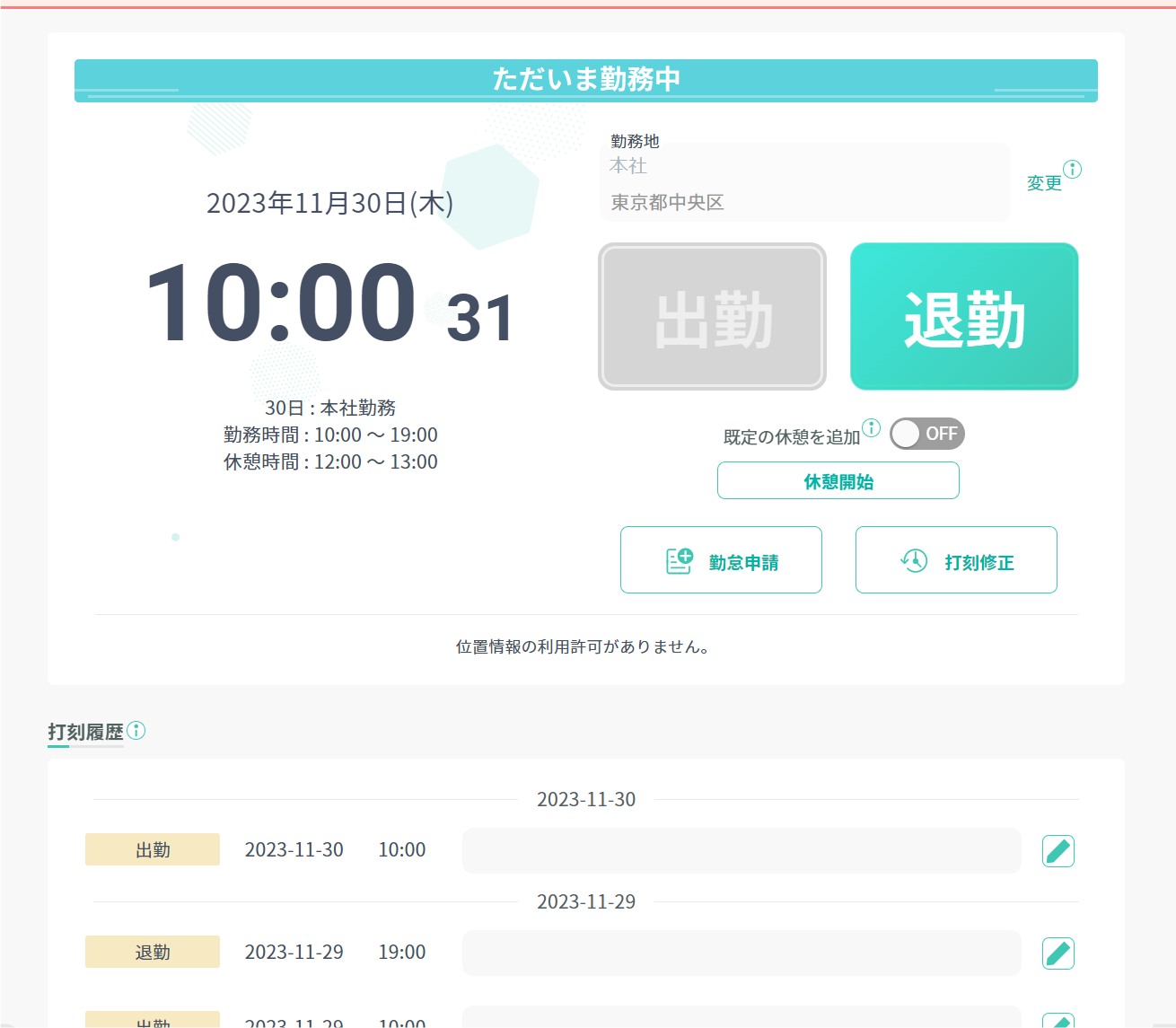Image resolution: width=1176 pixels, height=1028 pixels.
Task: Edit the 2023-11-30 10:00 出勤 record
Action: tap(1058, 850)
